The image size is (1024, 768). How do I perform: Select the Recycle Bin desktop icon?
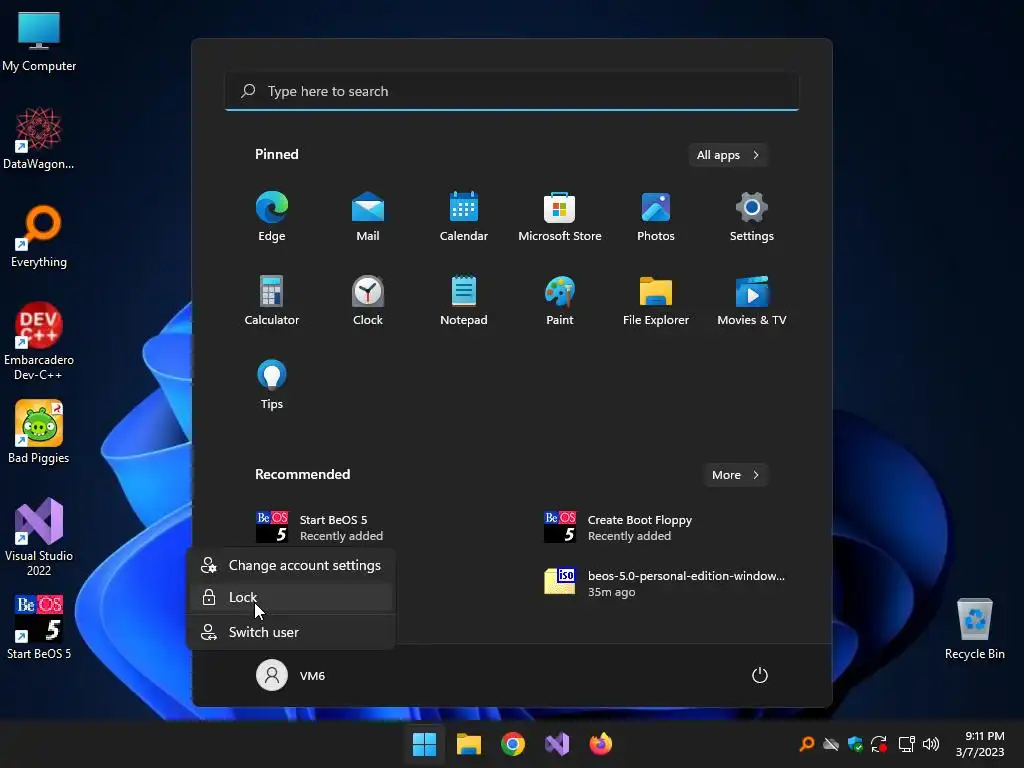974,630
